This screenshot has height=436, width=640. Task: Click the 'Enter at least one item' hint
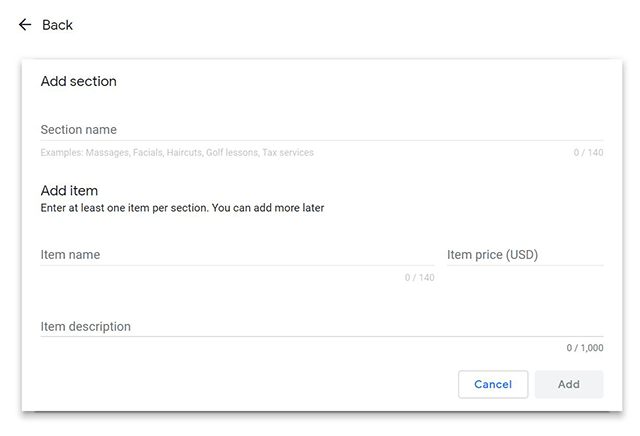182,208
